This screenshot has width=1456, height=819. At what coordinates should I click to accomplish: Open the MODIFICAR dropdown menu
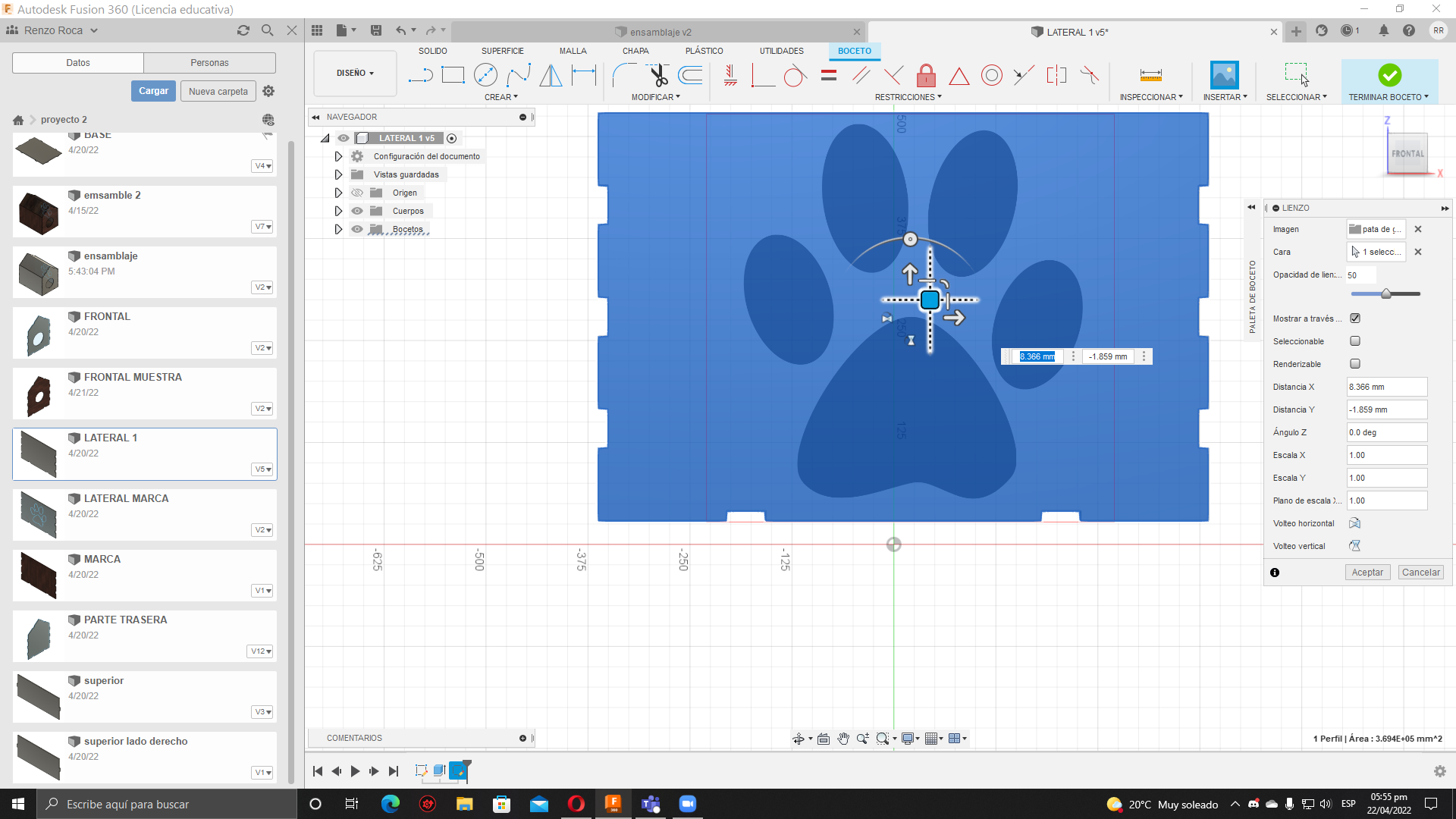tap(656, 97)
